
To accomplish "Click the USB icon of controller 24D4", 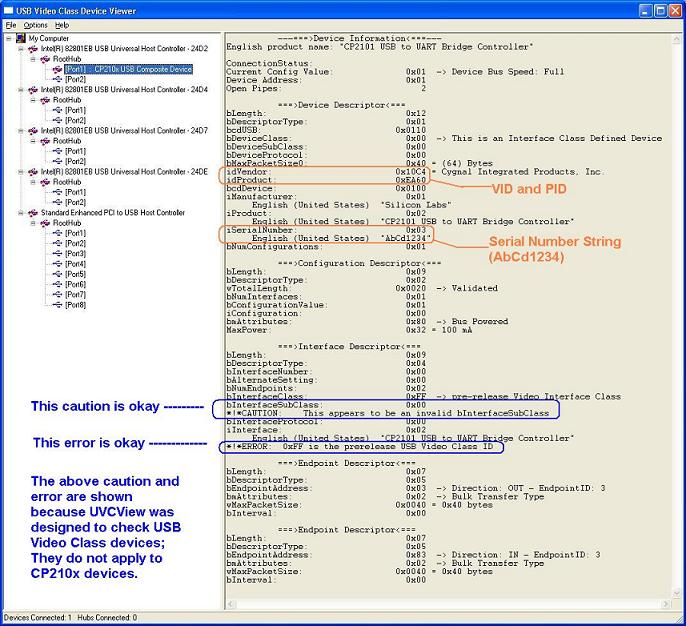I will tap(33, 90).
